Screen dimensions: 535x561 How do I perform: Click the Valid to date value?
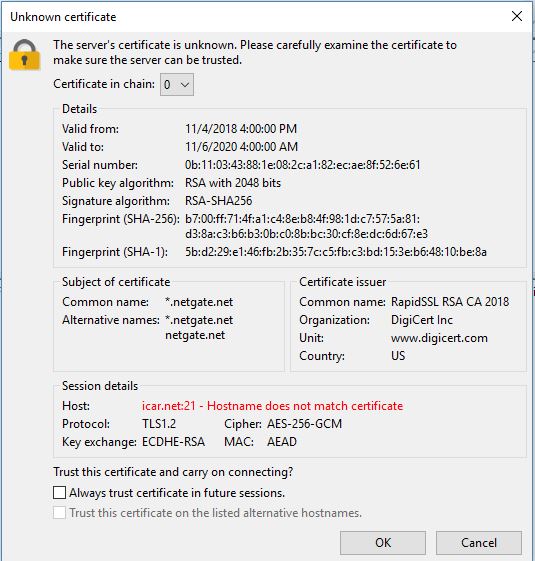241,147
